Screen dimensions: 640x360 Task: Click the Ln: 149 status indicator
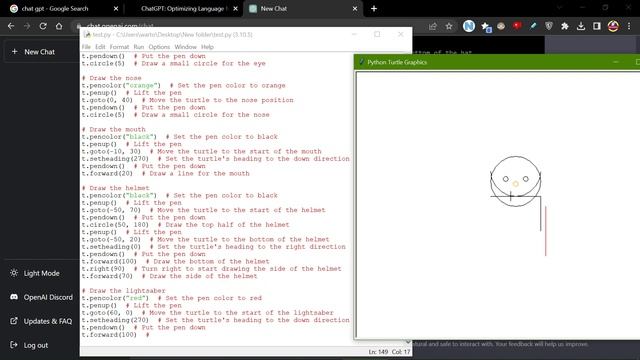click(x=378, y=352)
